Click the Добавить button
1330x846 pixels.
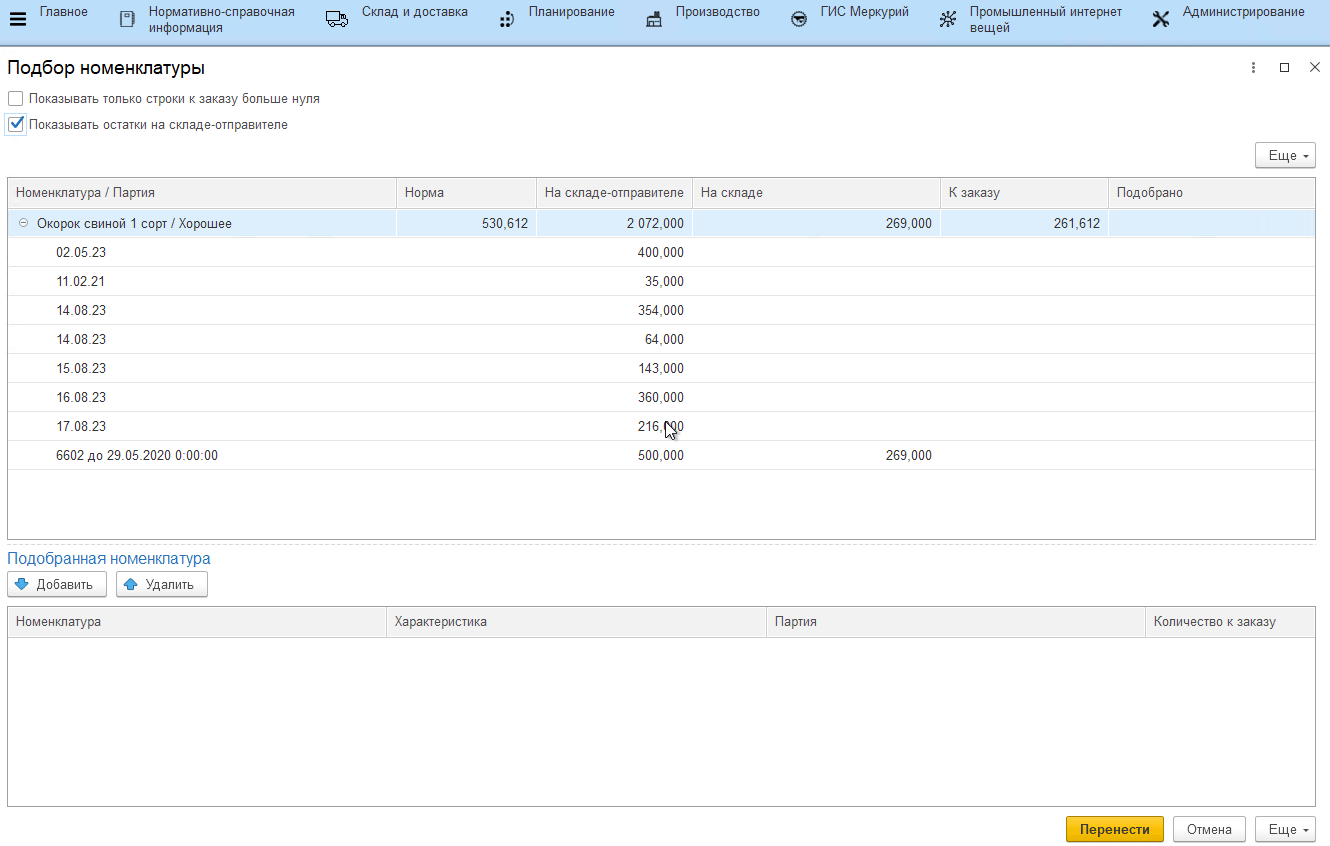click(56, 585)
